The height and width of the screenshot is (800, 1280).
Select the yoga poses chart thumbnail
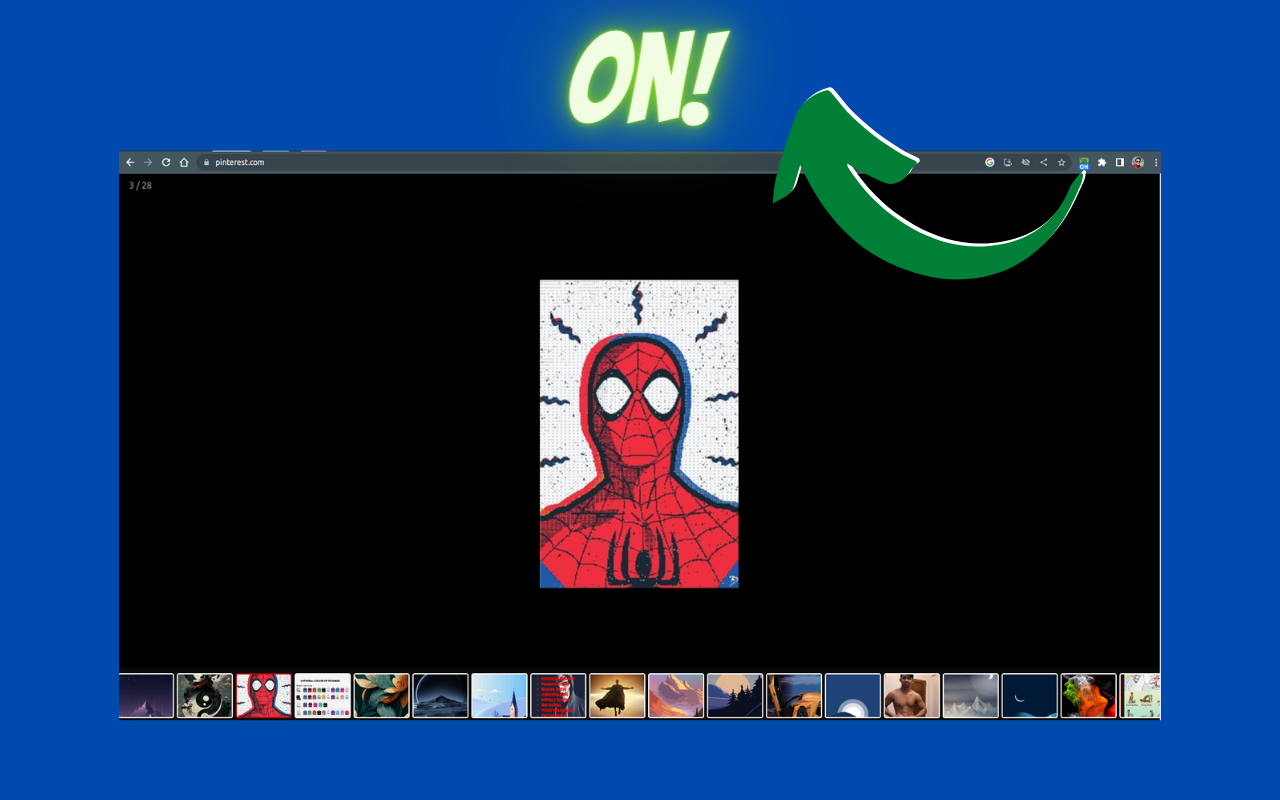point(1141,695)
